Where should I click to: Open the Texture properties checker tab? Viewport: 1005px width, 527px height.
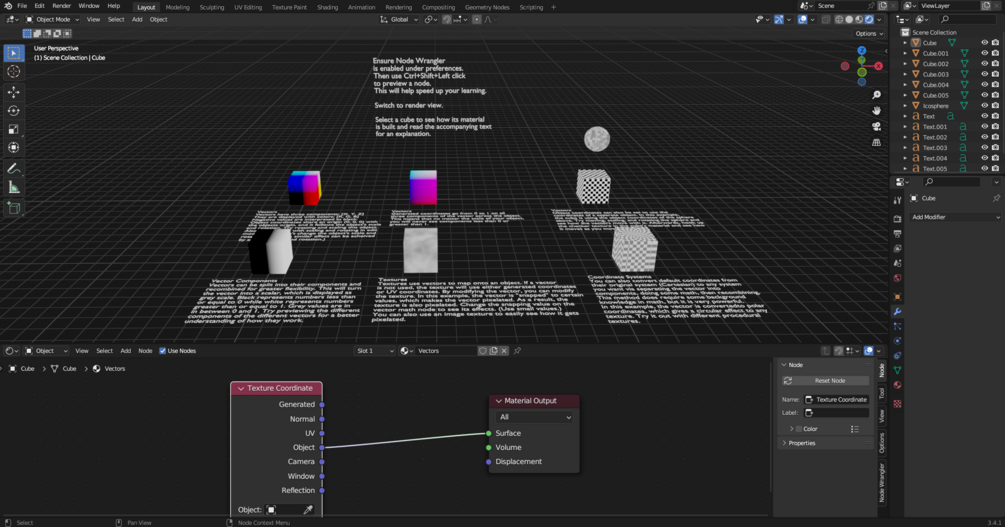tap(897, 403)
